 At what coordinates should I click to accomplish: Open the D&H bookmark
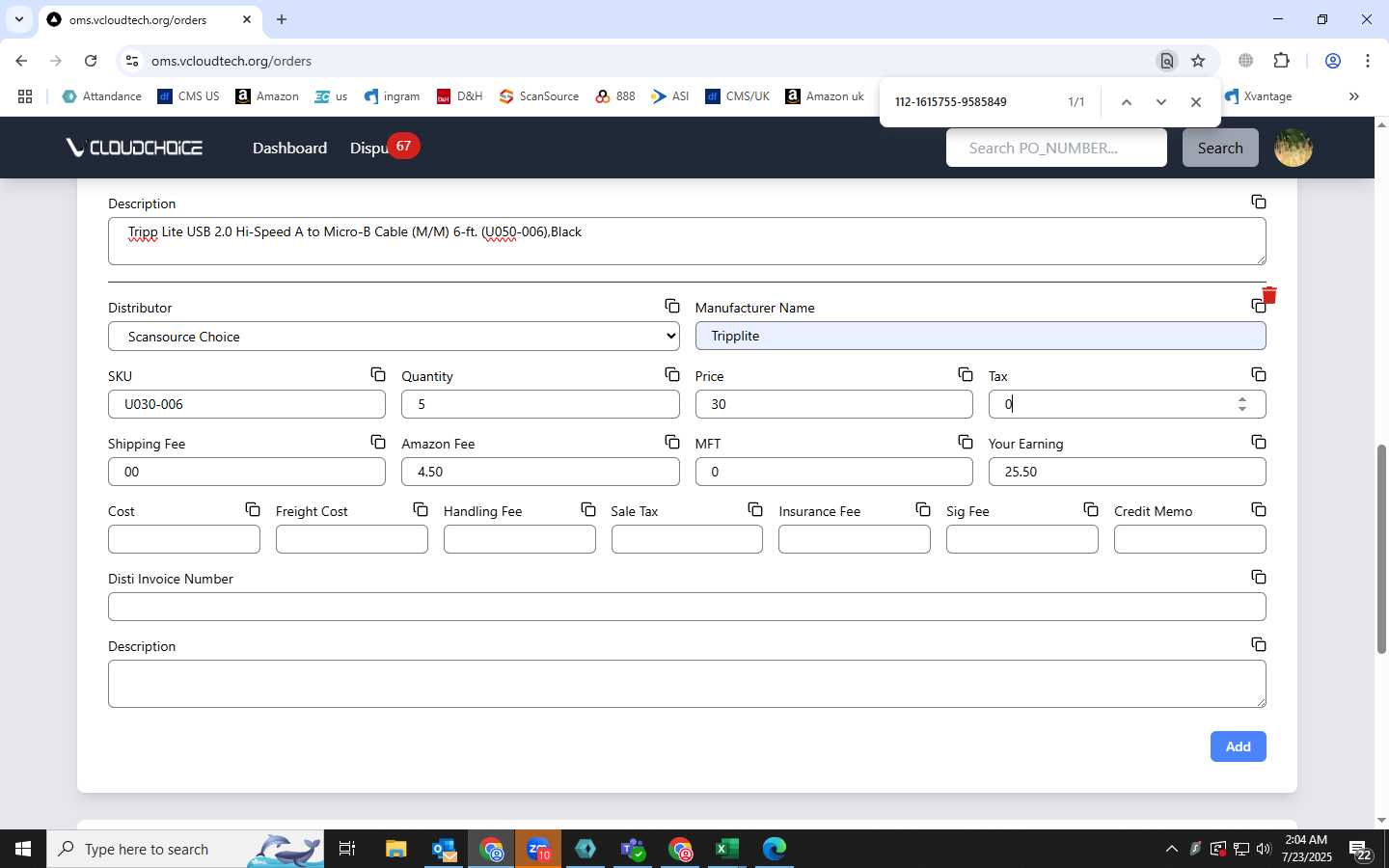[459, 96]
